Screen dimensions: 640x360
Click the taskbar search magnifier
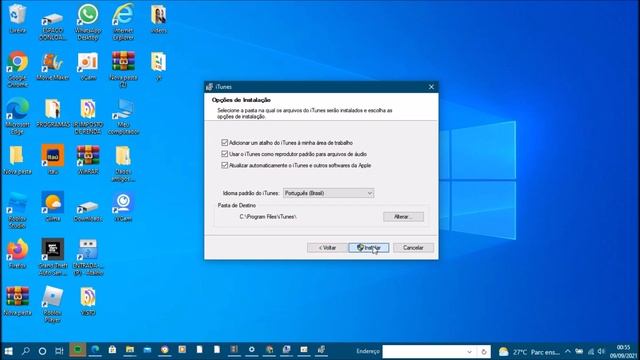(x=25, y=351)
